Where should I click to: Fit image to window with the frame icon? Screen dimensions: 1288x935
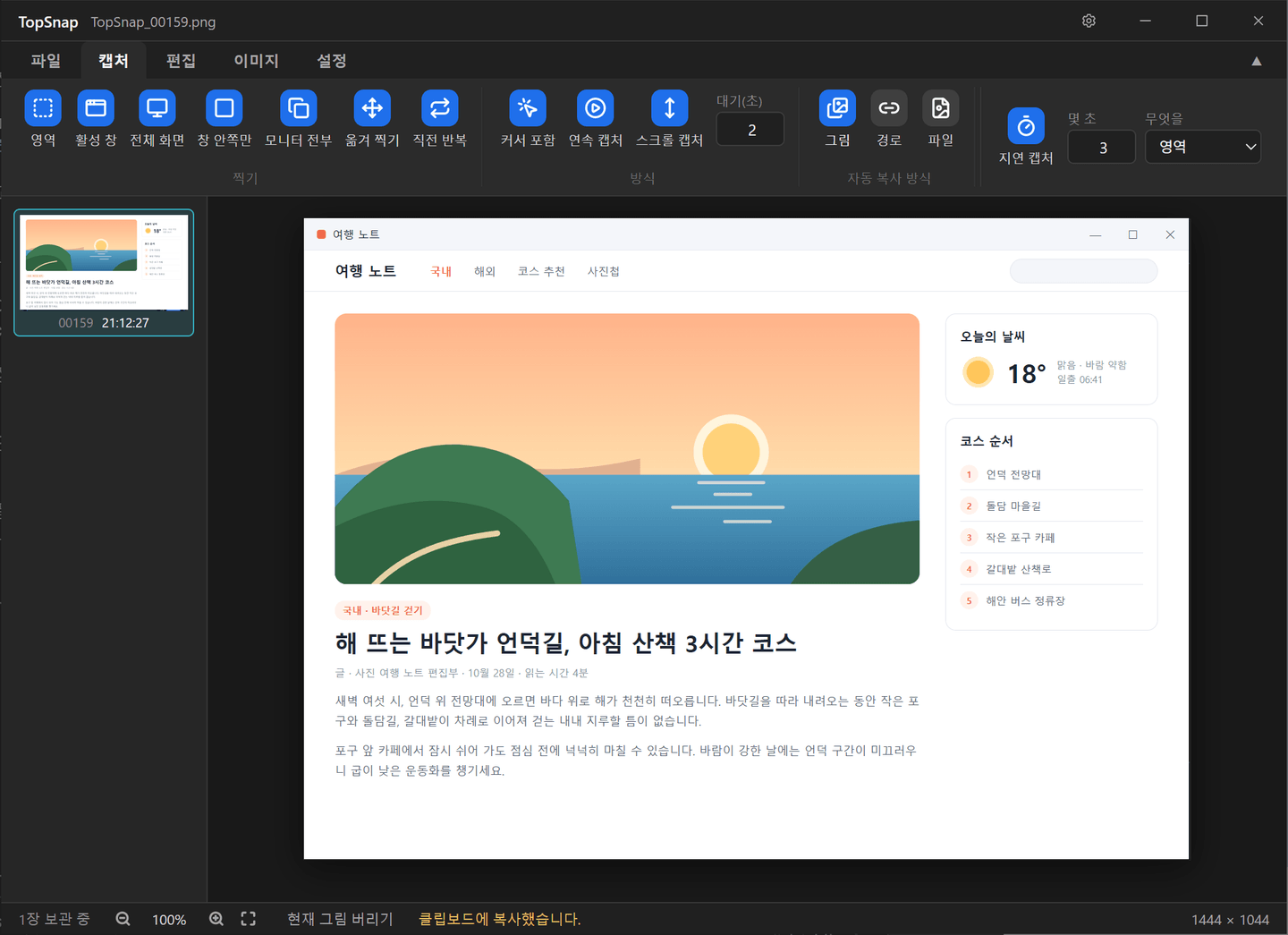click(x=249, y=919)
